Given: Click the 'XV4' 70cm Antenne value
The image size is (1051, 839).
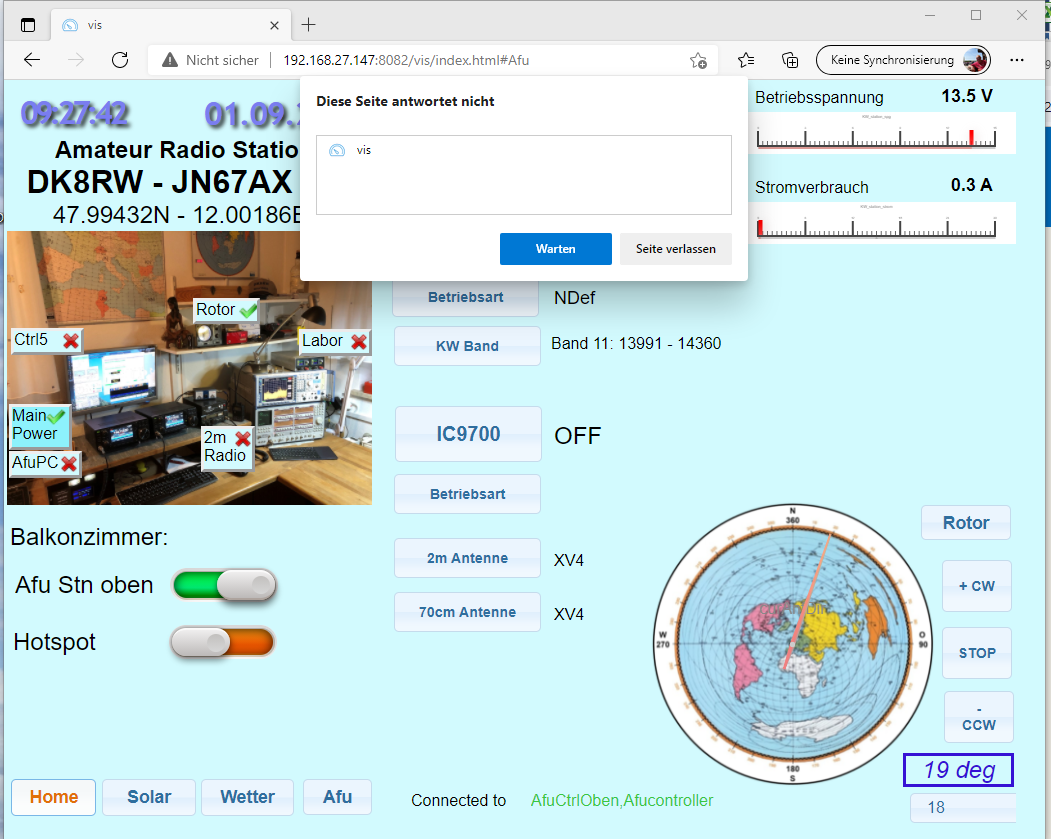Looking at the screenshot, I should click(568, 614).
